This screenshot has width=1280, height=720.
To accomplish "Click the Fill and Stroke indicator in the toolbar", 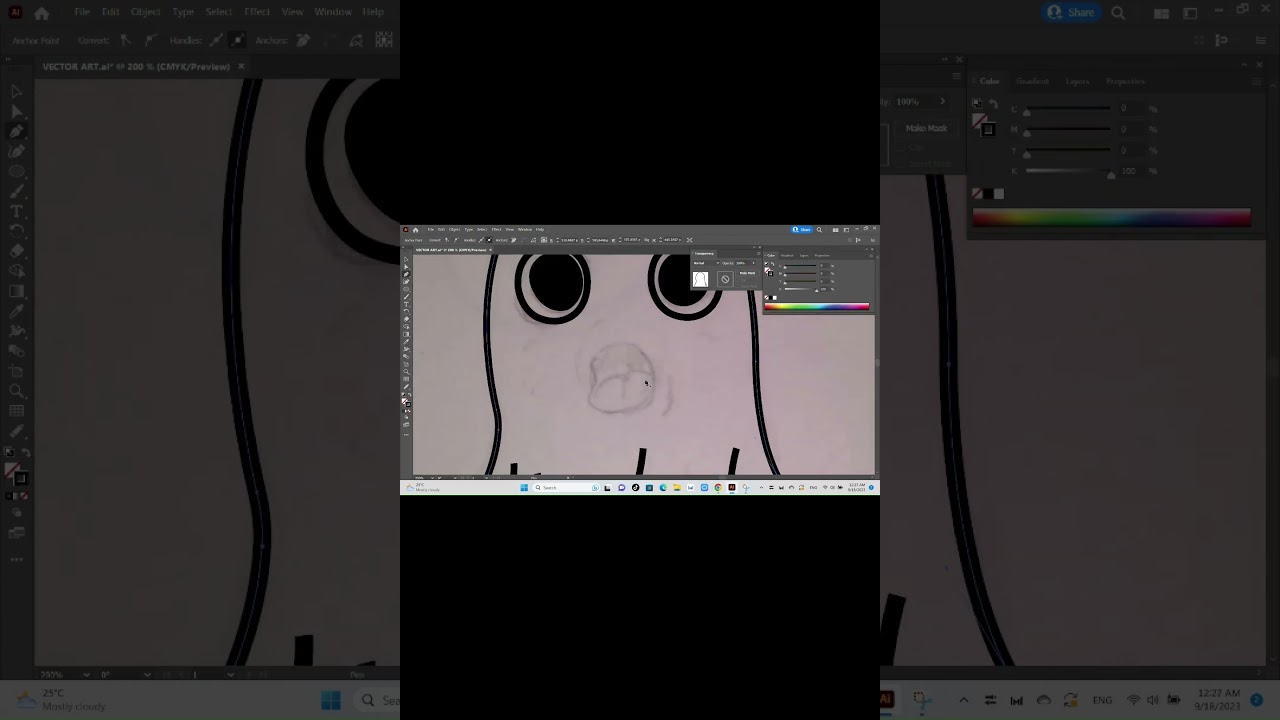I will [407, 401].
